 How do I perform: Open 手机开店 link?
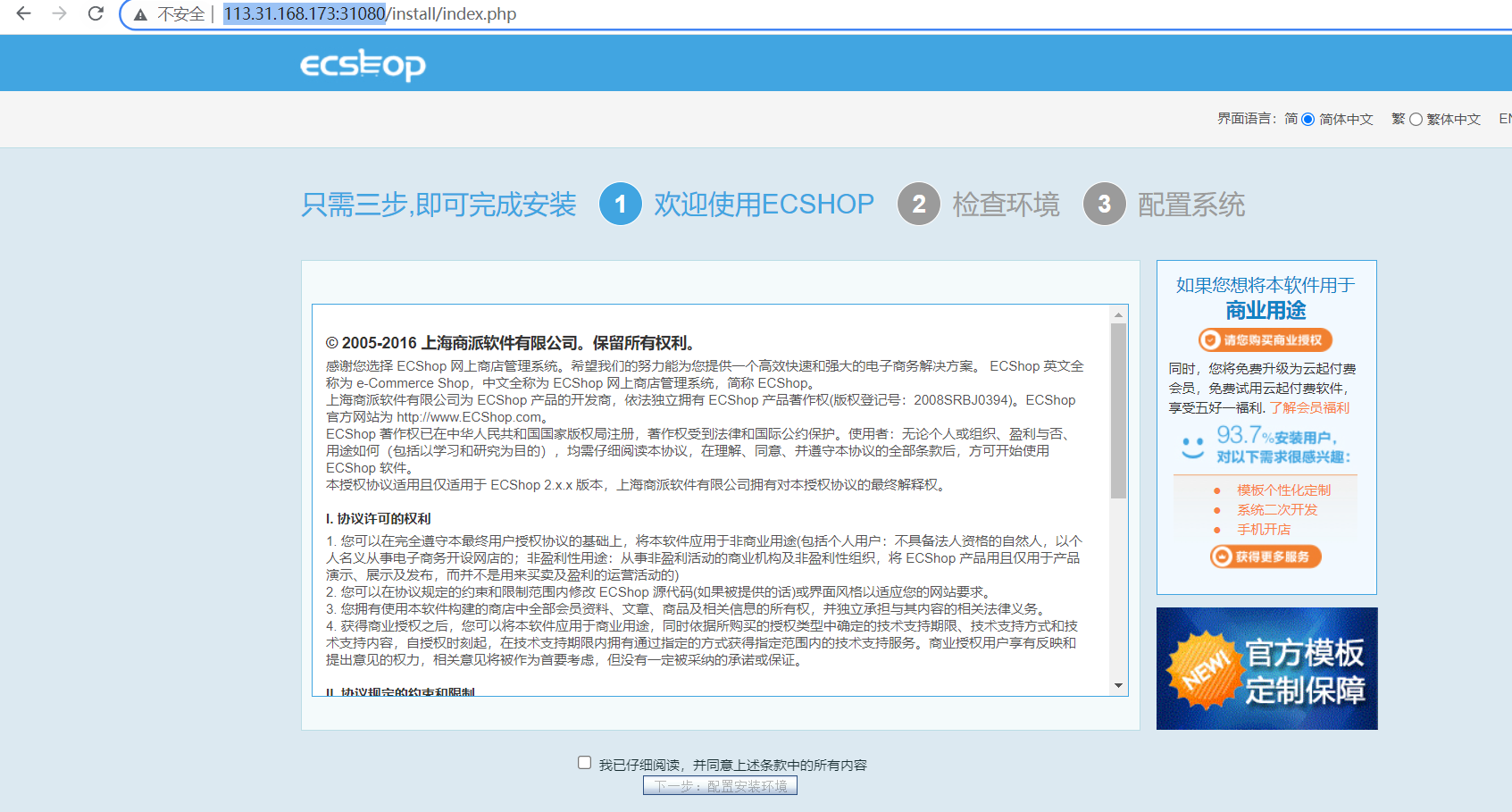(x=1263, y=529)
